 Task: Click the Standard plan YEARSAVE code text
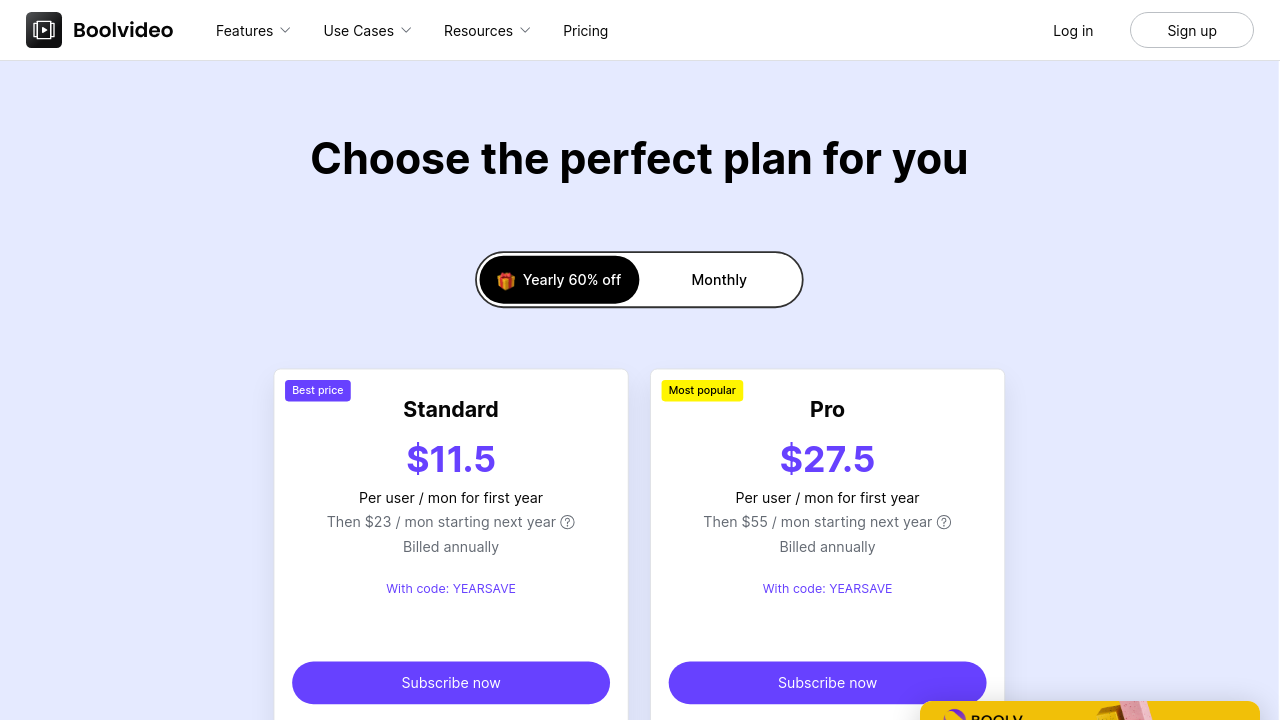point(451,589)
